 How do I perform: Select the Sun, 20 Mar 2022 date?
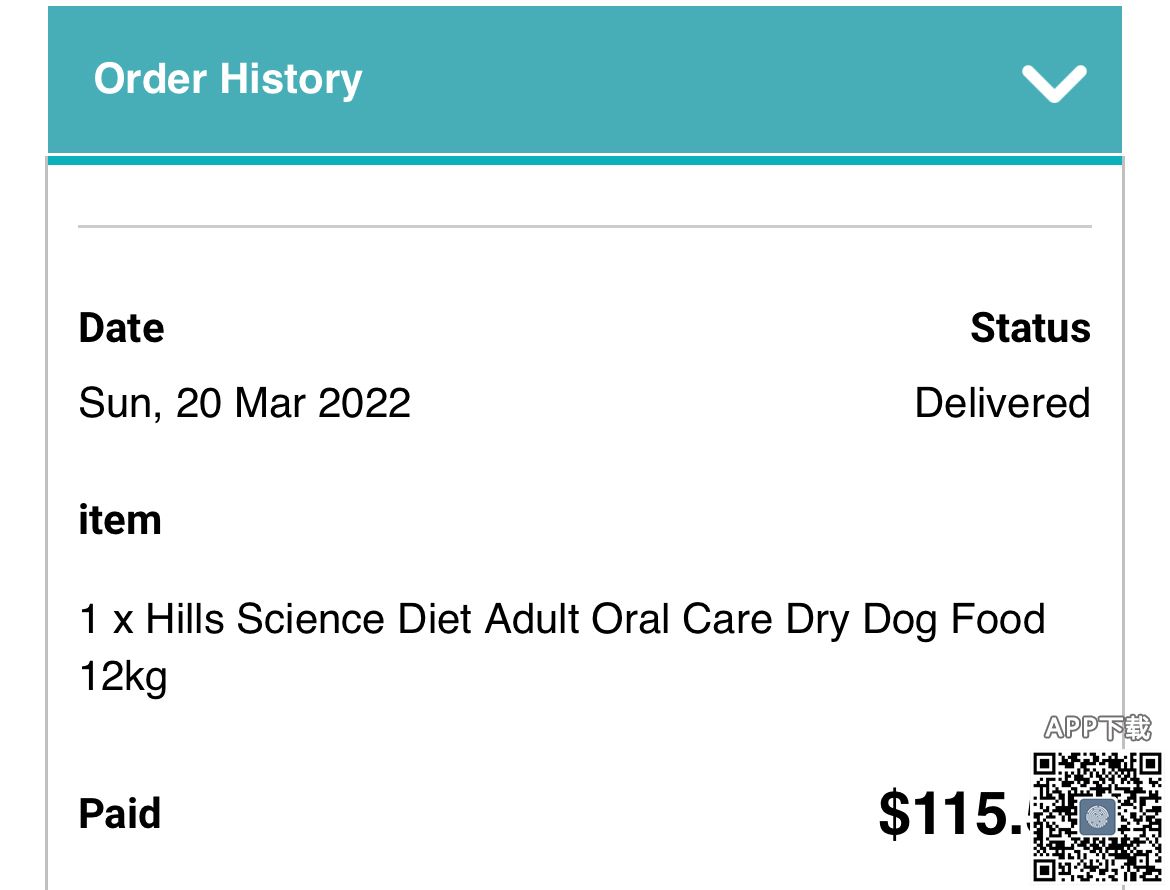click(x=245, y=403)
